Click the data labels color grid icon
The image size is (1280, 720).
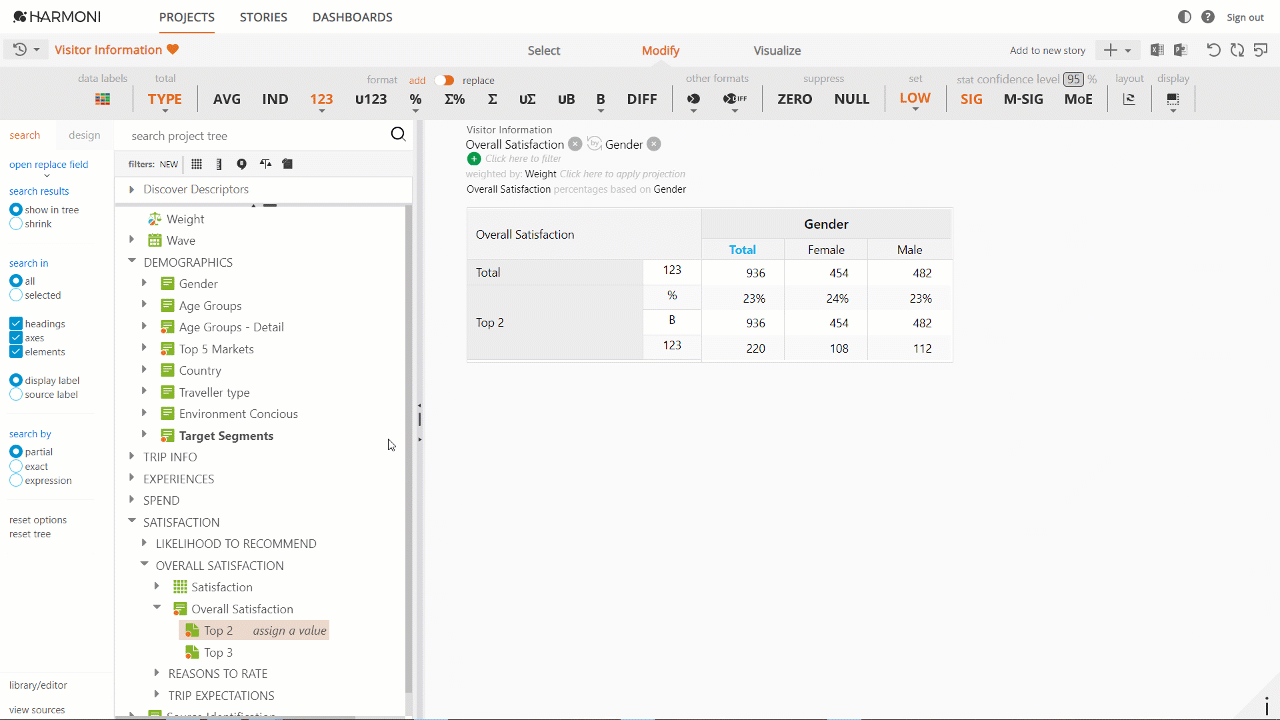(x=102, y=99)
